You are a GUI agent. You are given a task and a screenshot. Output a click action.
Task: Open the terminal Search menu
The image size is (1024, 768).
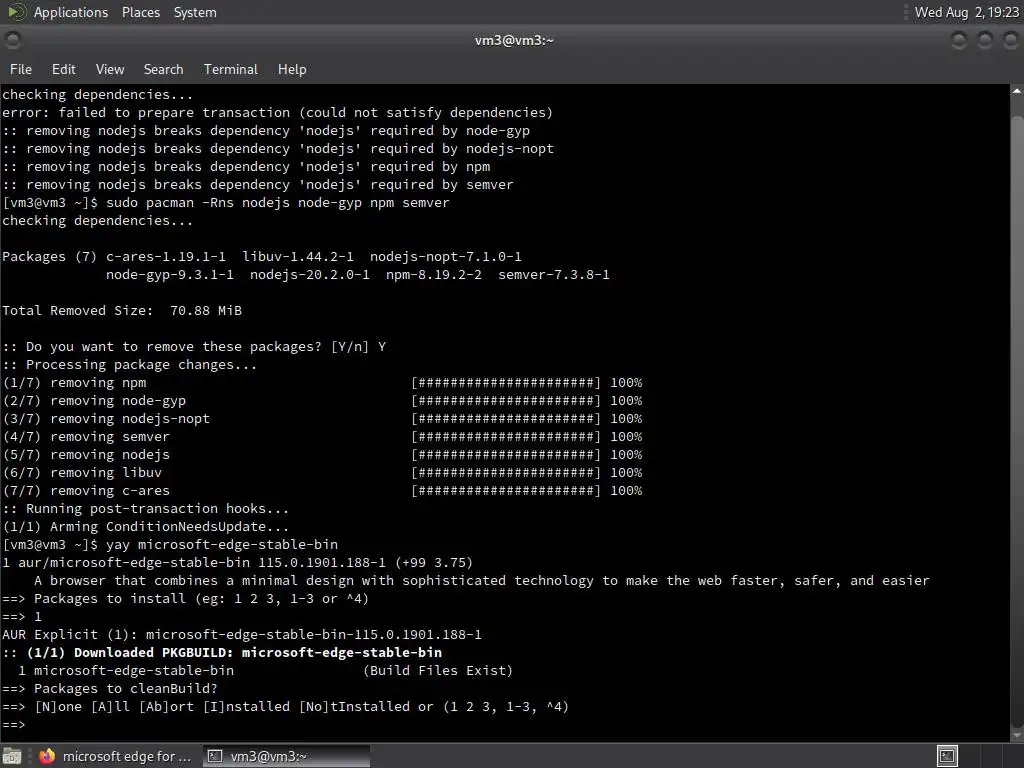tap(163, 69)
